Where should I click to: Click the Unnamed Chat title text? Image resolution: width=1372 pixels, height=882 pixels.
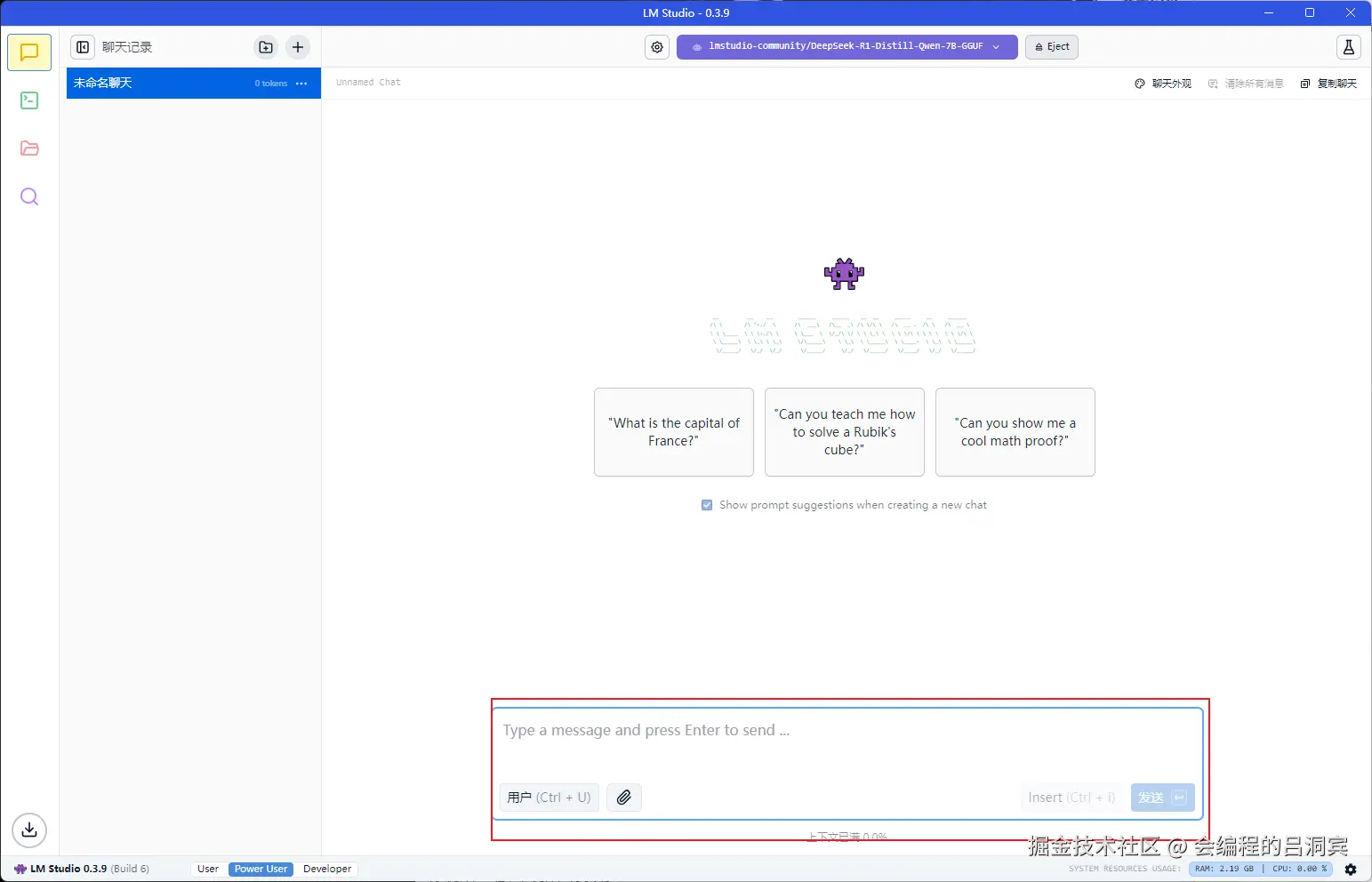[x=368, y=83]
